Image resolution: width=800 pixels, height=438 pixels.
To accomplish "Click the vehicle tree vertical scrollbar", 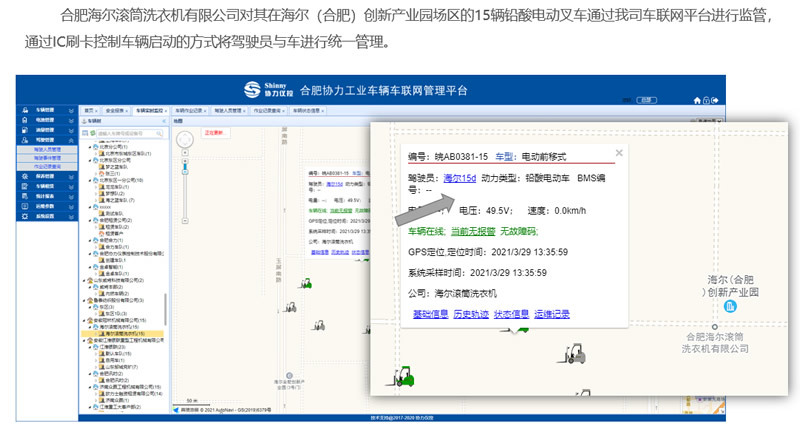I will tap(165, 309).
